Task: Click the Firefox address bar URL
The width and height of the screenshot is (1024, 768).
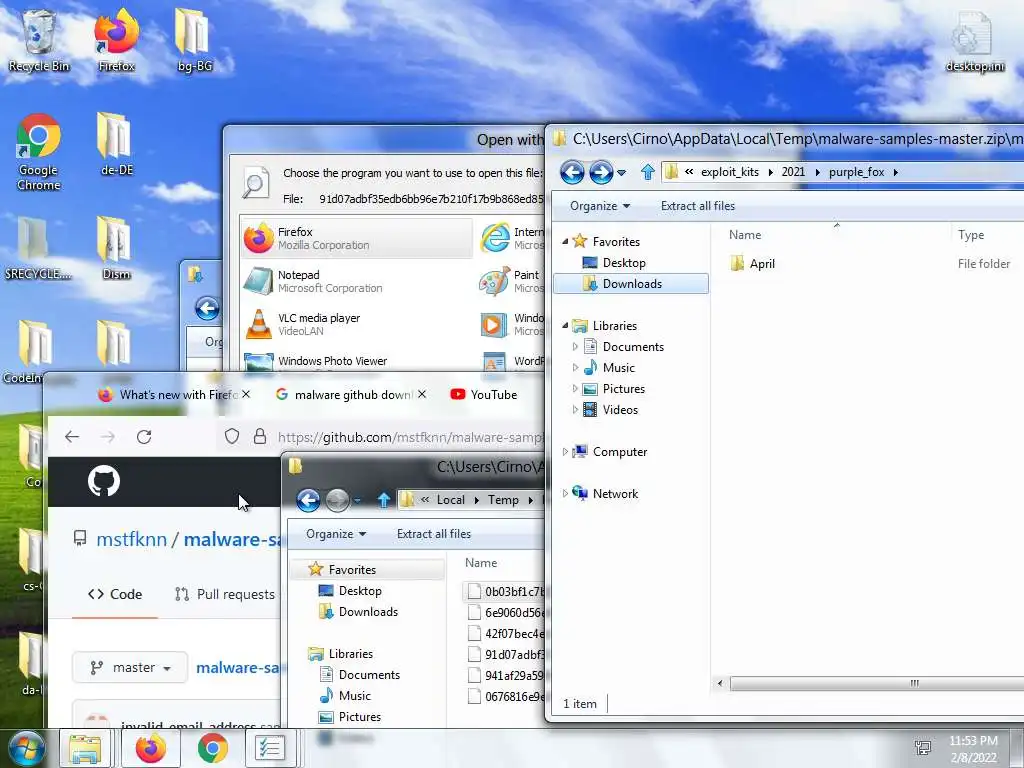Action: [x=410, y=437]
